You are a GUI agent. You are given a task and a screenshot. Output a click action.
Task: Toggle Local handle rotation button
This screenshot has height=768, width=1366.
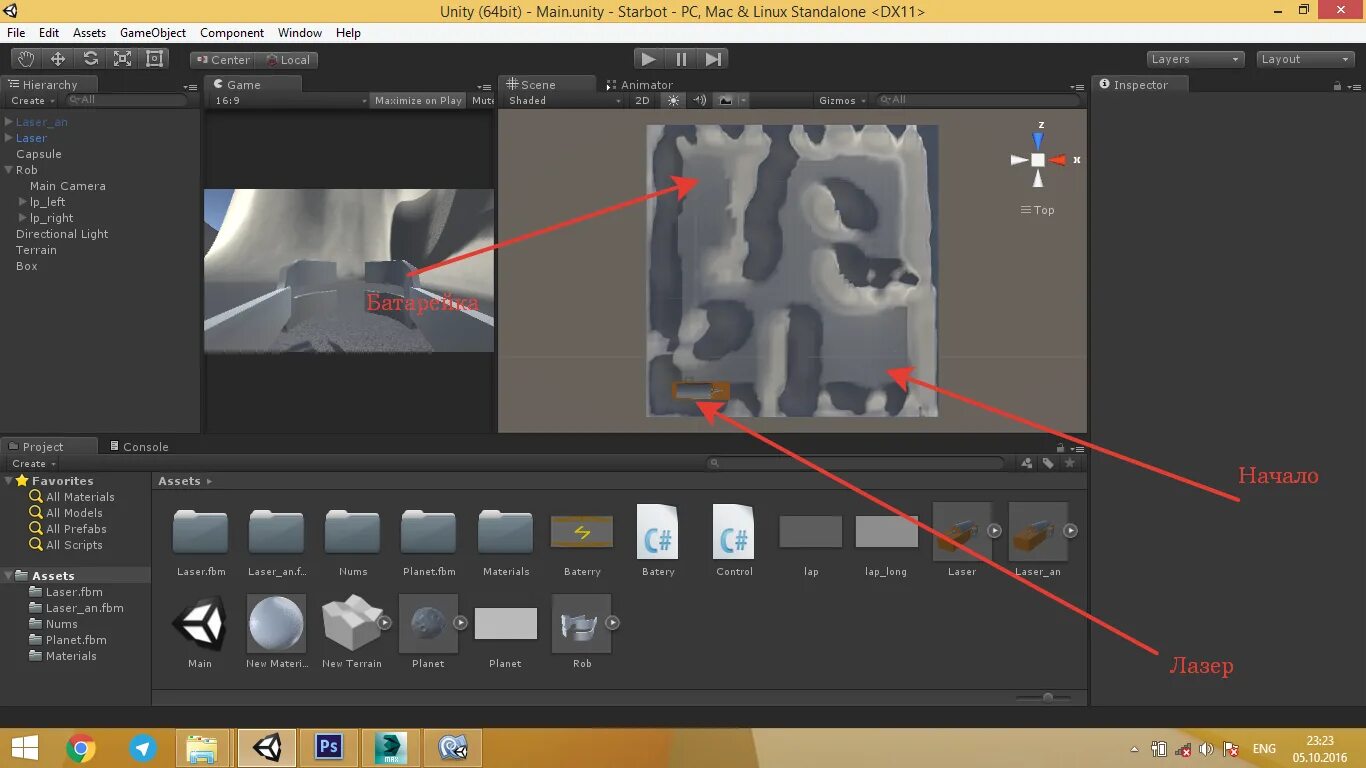coord(288,60)
